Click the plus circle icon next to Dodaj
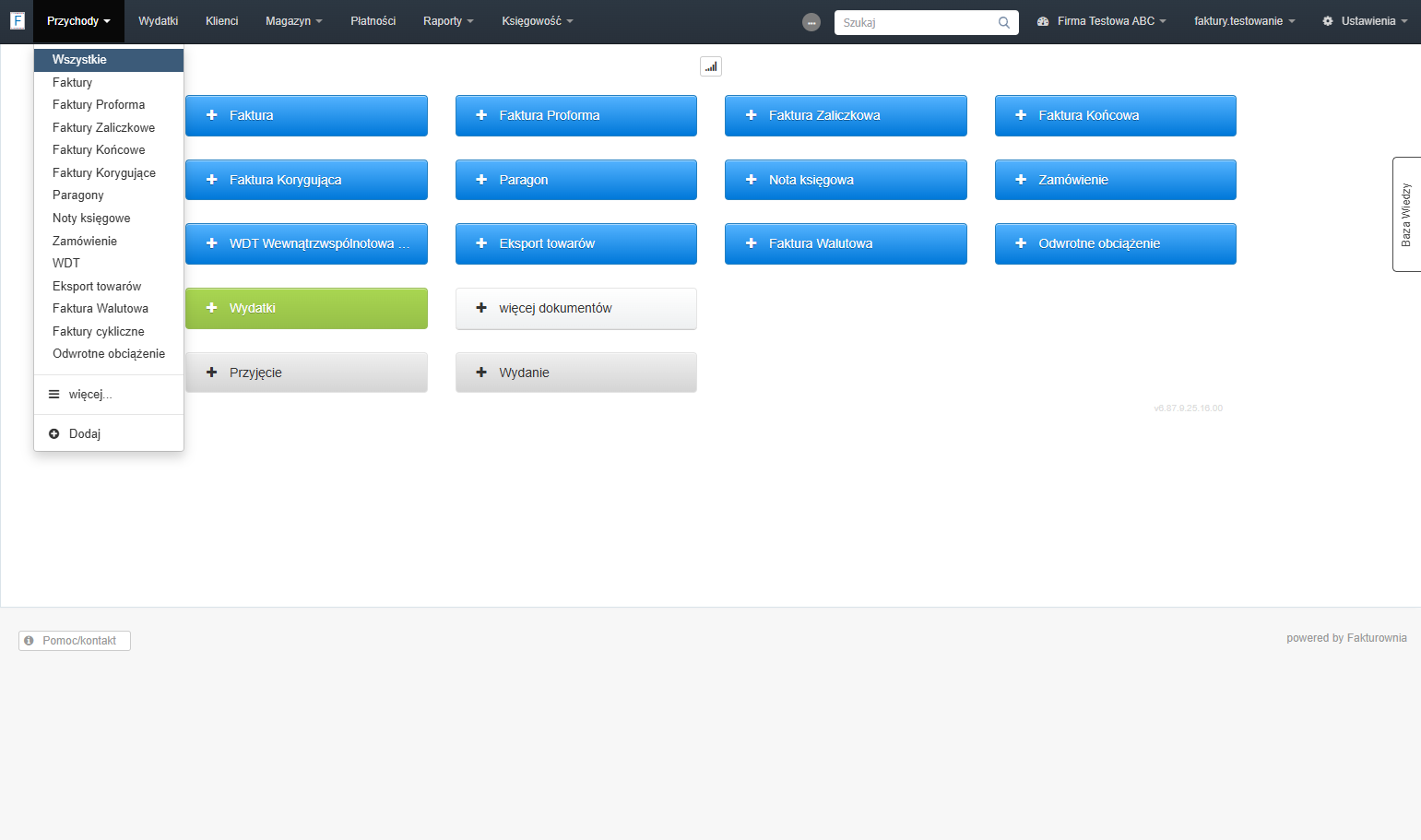Screen dimensions: 1421x840 [x=53, y=433]
